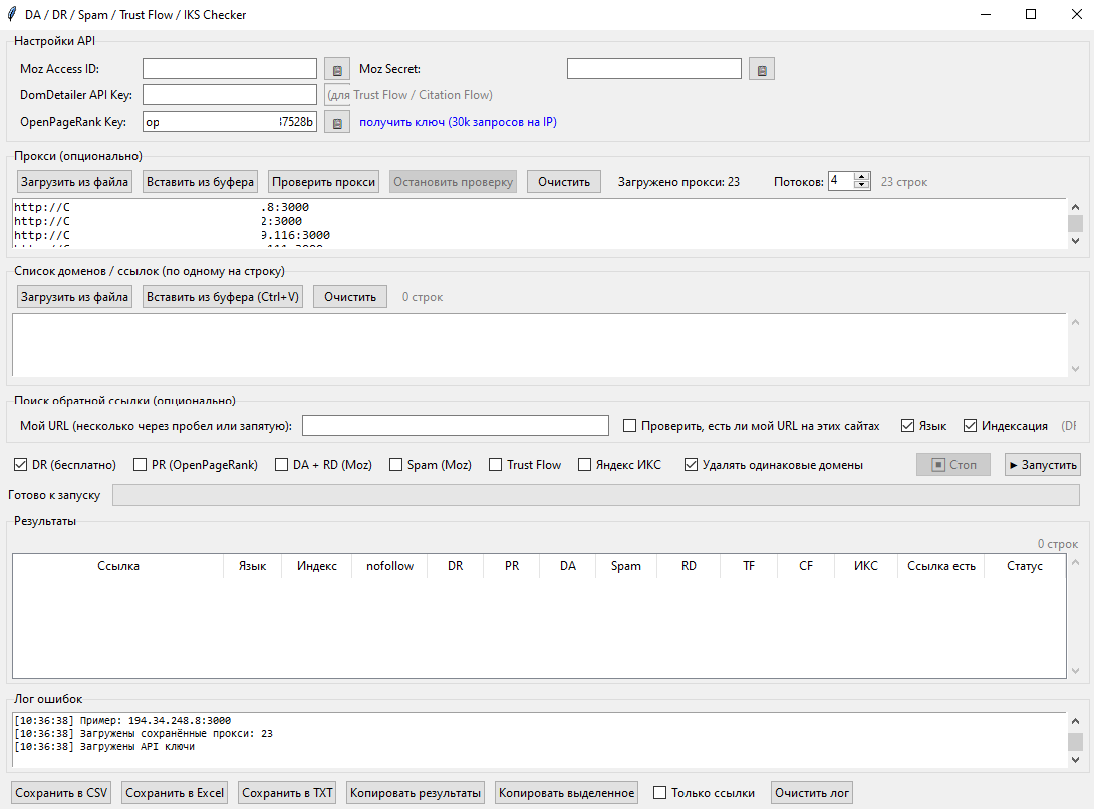1094x809 pixels.
Task: Click the Мой URL input field
Action: (455, 425)
